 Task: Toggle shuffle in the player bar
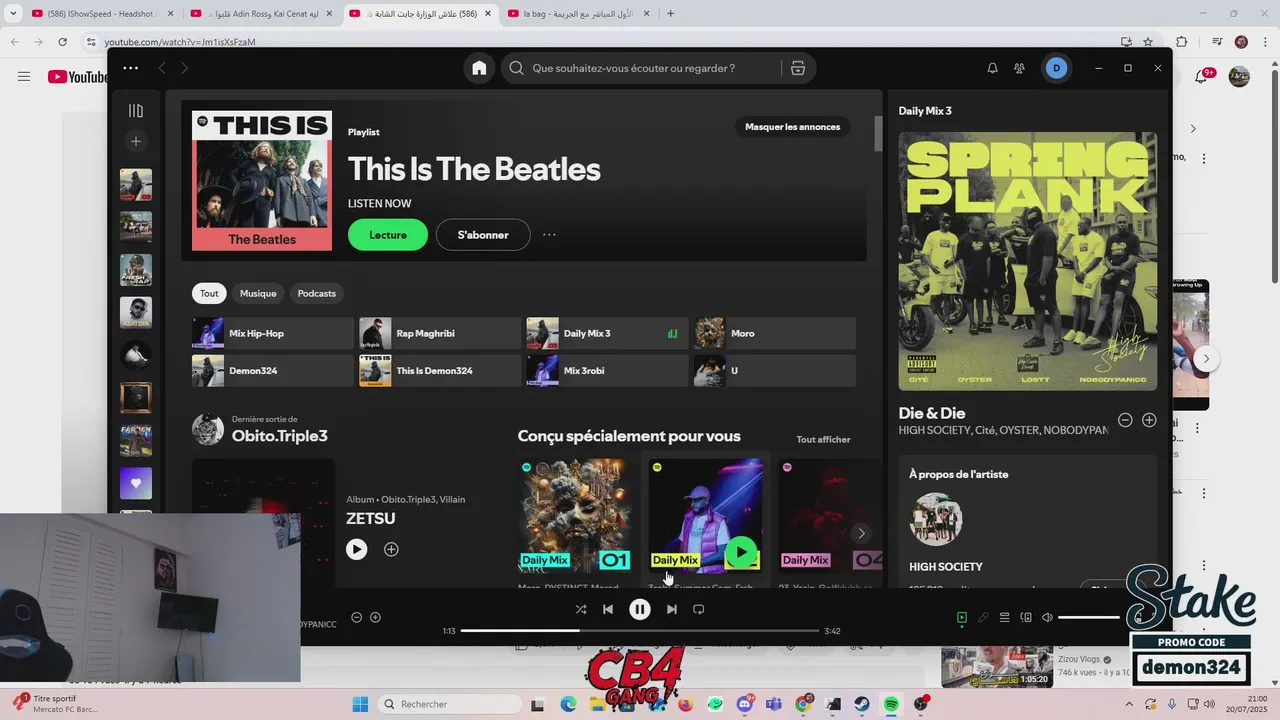pyautogui.click(x=581, y=609)
